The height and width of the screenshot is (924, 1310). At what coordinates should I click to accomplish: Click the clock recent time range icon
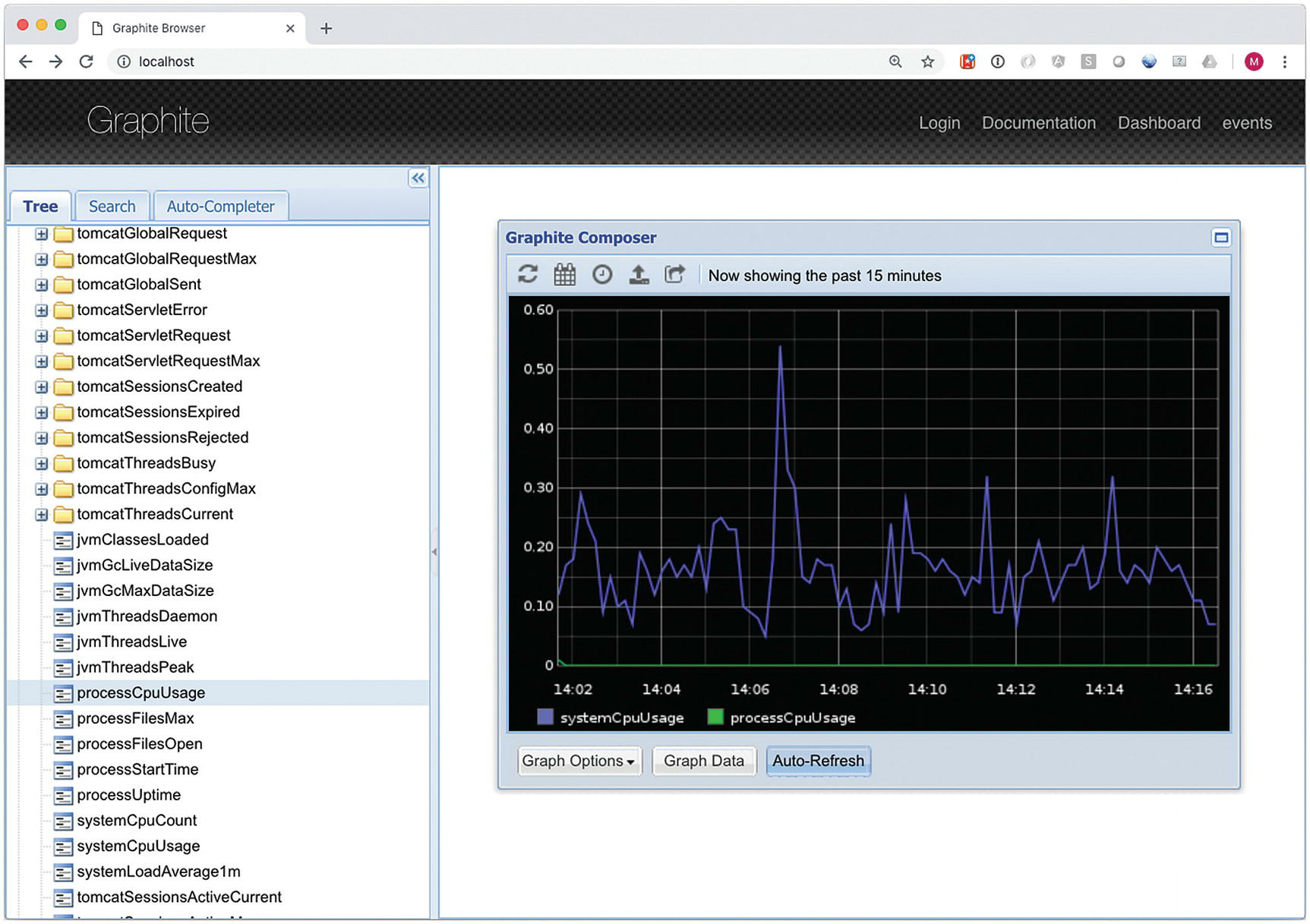coord(601,274)
